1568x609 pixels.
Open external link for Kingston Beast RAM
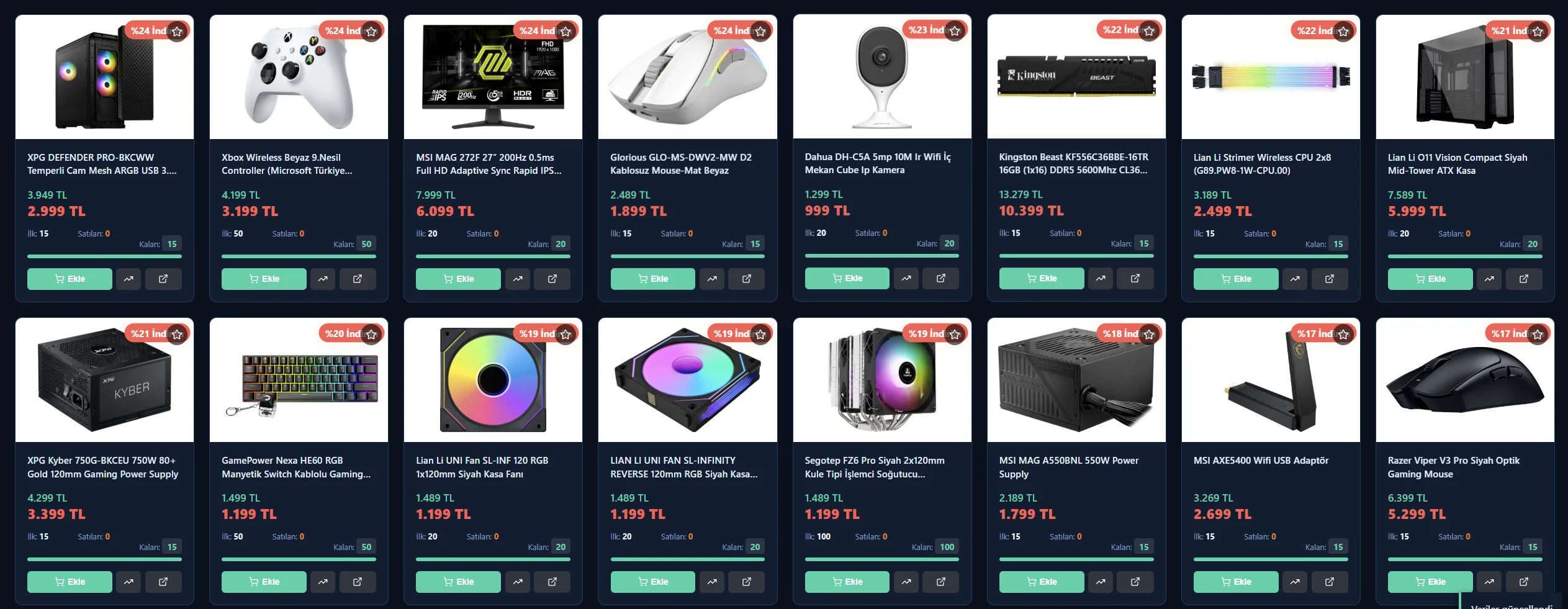pyautogui.click(x=1135, y=278)
